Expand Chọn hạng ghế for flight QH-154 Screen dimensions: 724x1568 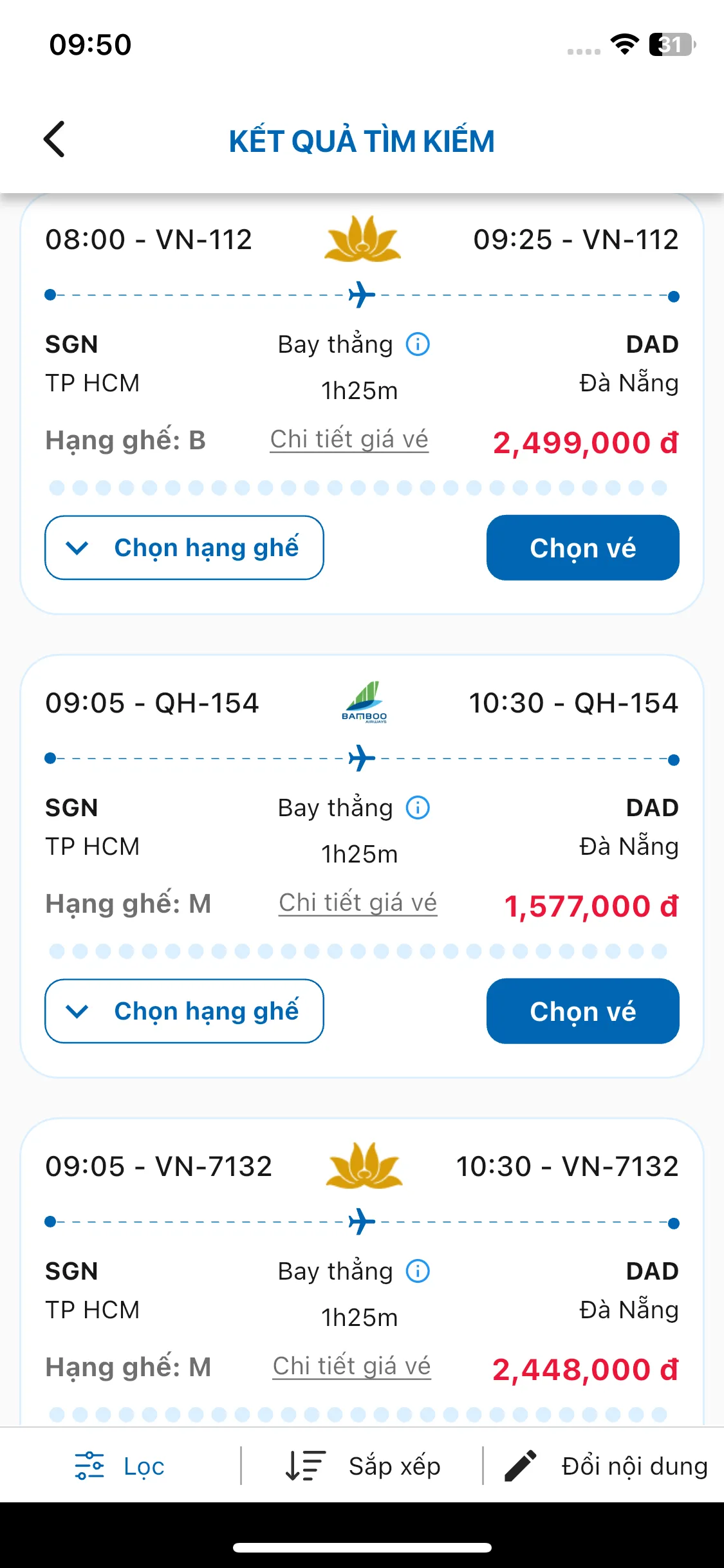tap(184, 1011)
